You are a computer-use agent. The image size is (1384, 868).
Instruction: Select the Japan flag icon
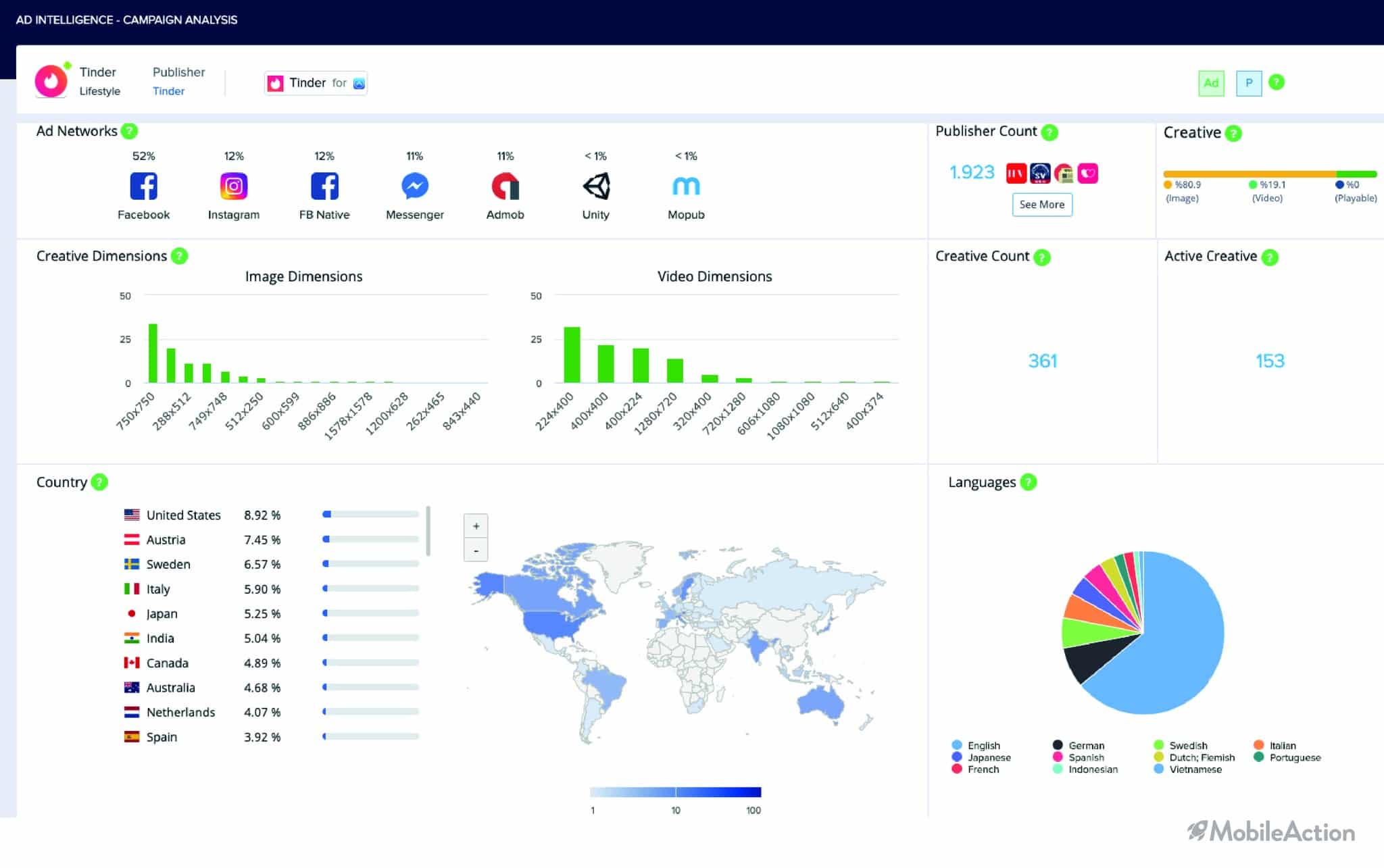coord(132,613)
